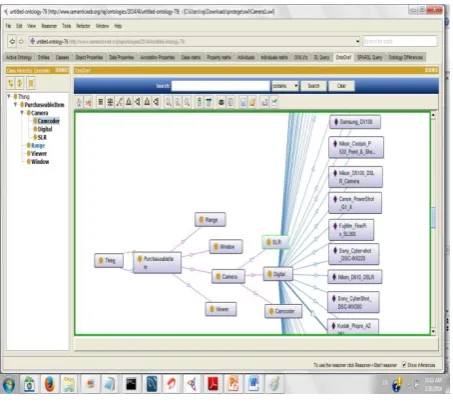Screen dimensions: 453x418
Task: Apply the grid alphabetical layout icon
Action: pyautogui.click(x=101, y=102)
